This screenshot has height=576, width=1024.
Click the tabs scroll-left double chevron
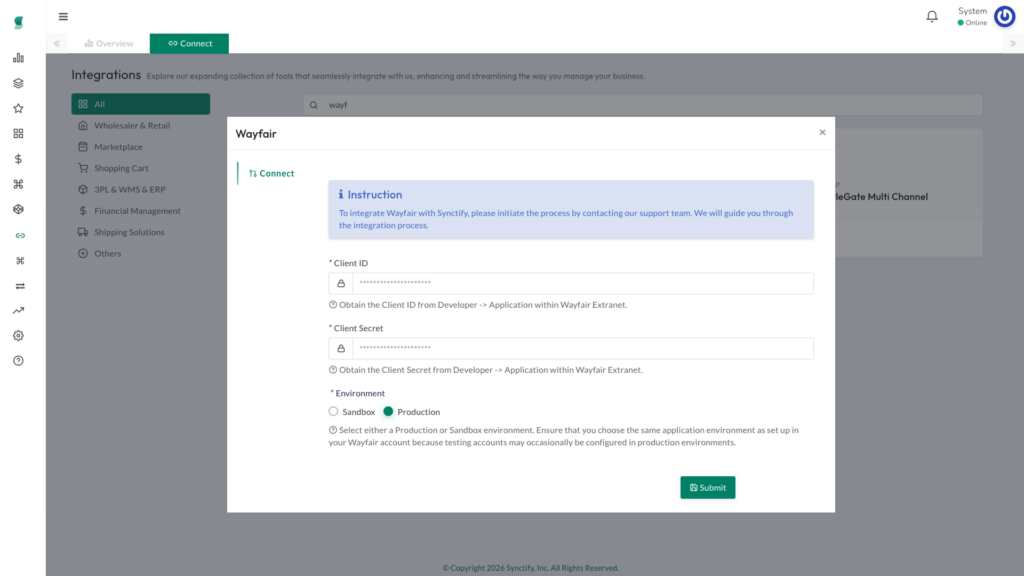coord(57,44)
